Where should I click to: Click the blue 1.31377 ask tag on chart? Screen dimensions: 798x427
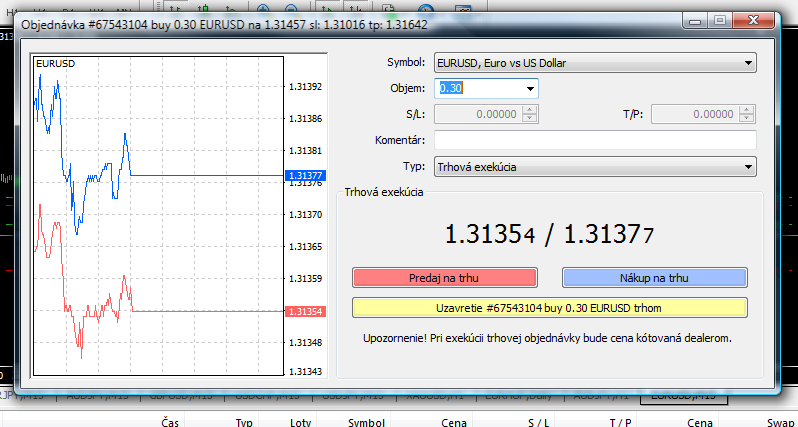click(x=305, y=176)
